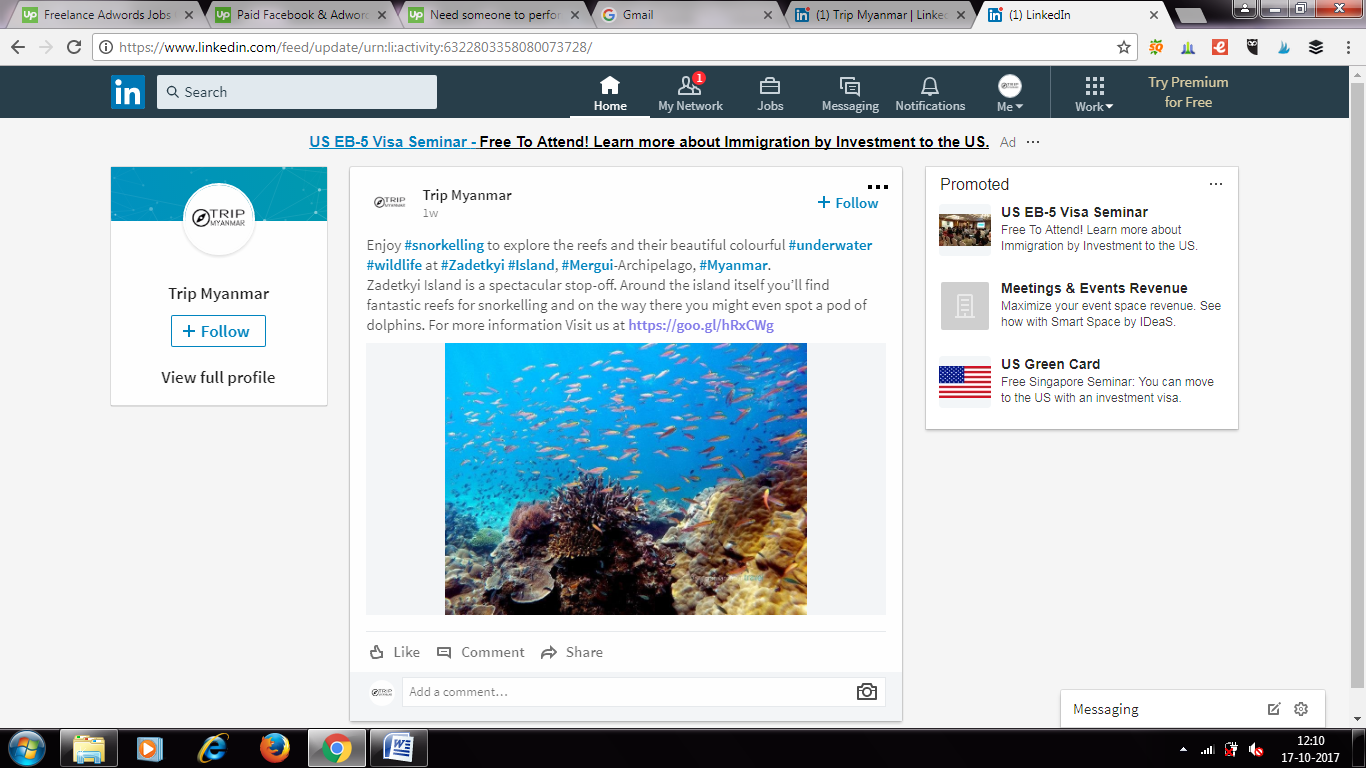Screen dimensions: 1366x768
Task: Open the Messaging nav icon
Action: [x=850, y=93]
